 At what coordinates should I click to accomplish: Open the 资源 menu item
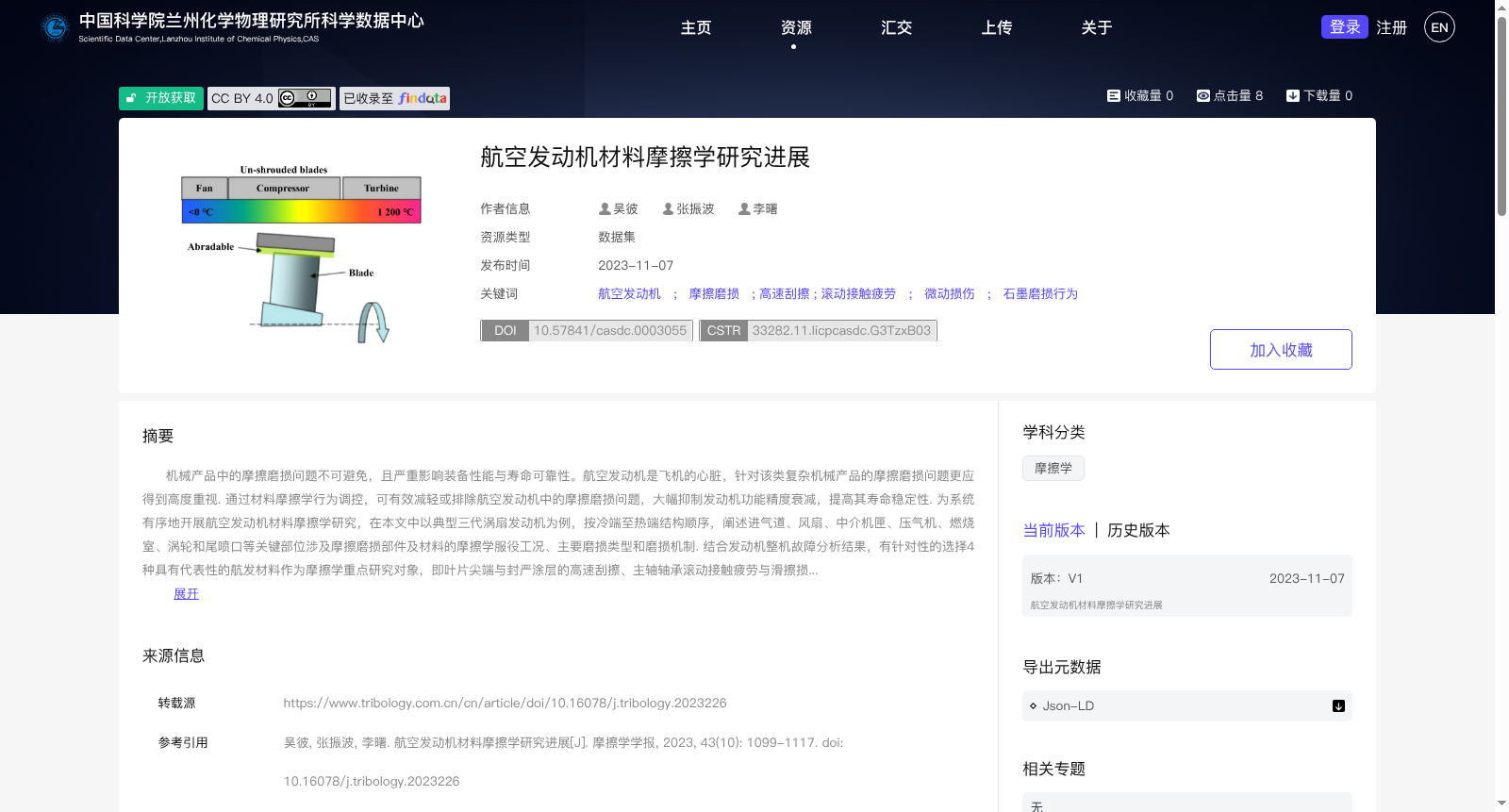tap(796, 27)
